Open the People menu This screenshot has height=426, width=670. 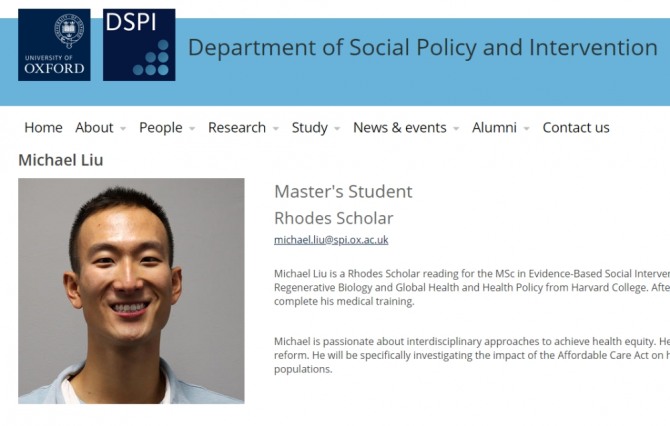pos(160,128)
